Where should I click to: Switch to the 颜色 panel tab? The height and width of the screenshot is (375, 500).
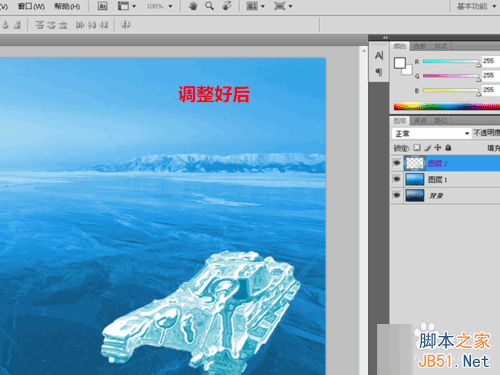(400, 46)
